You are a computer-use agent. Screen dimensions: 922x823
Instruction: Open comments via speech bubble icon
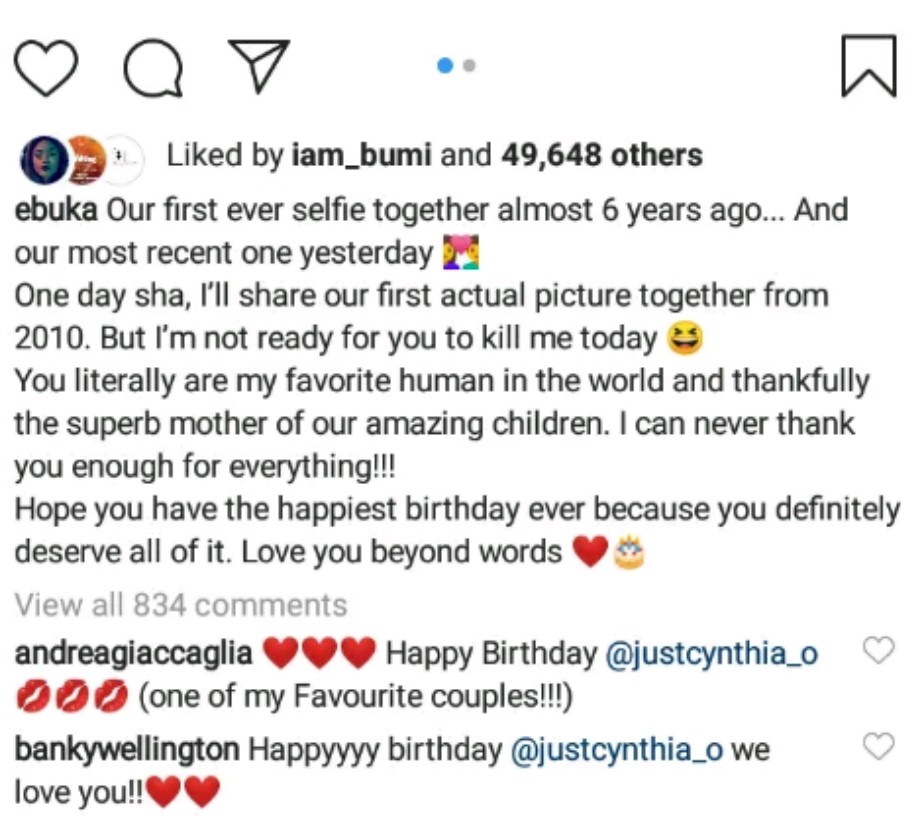tap(153, 67)
